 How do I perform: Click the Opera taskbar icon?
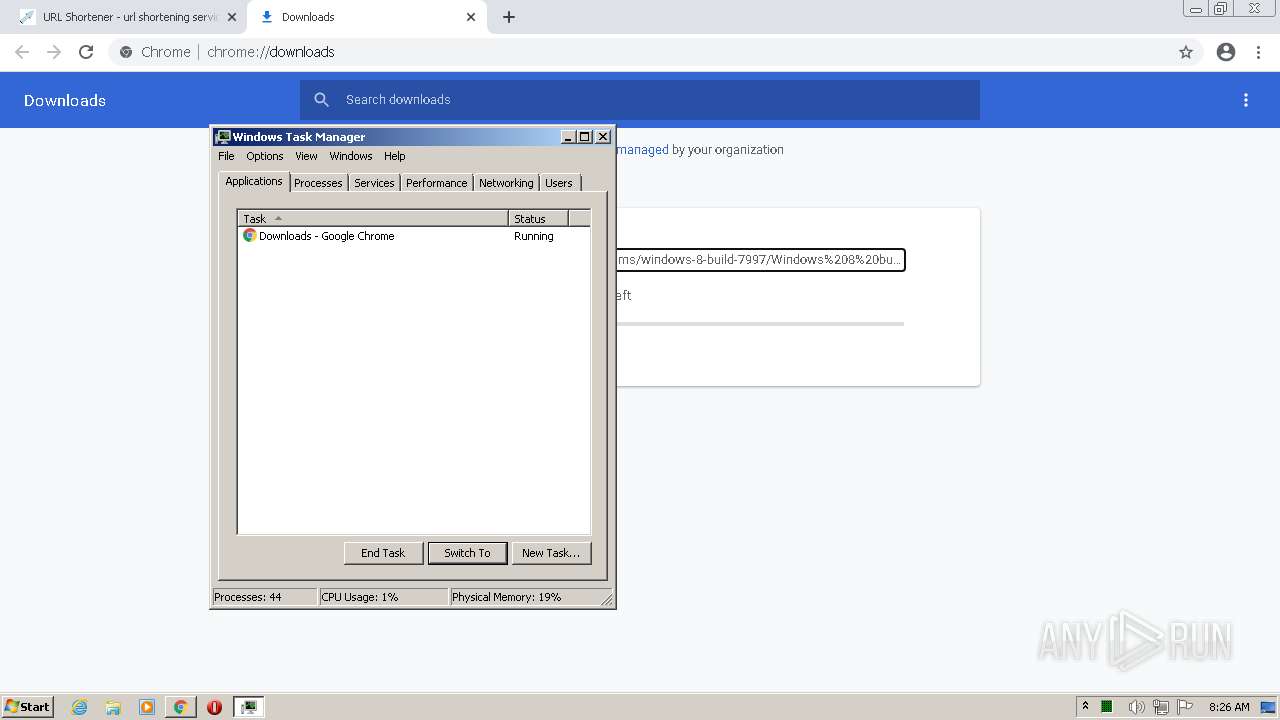(214, 707)
